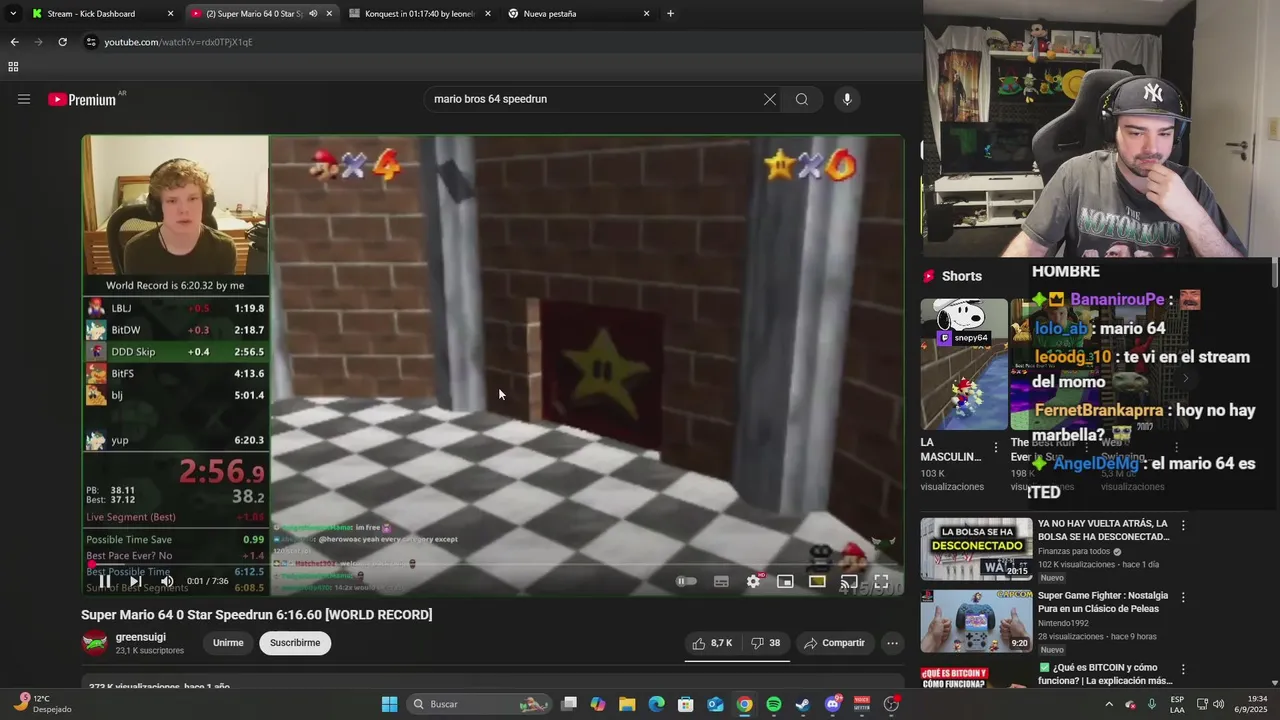Viewport: 1280px width, 720px height.
Task: Open La Bolsa se ha desconectado thumbnail
Action: click(976, 549)
